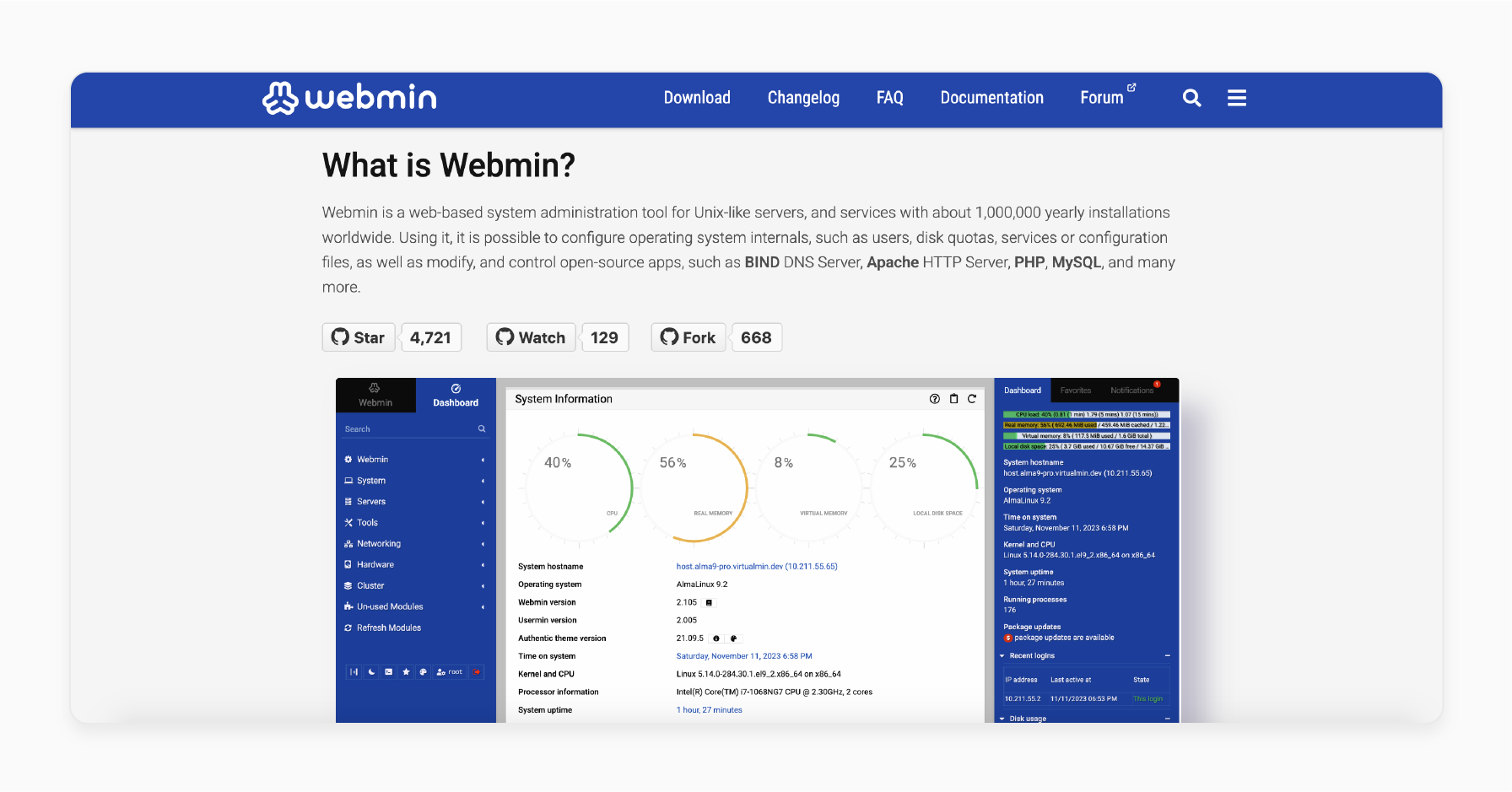Viewport: 1512px width, 792px height.
Task: Open the Download page
Action: [697, 98]
